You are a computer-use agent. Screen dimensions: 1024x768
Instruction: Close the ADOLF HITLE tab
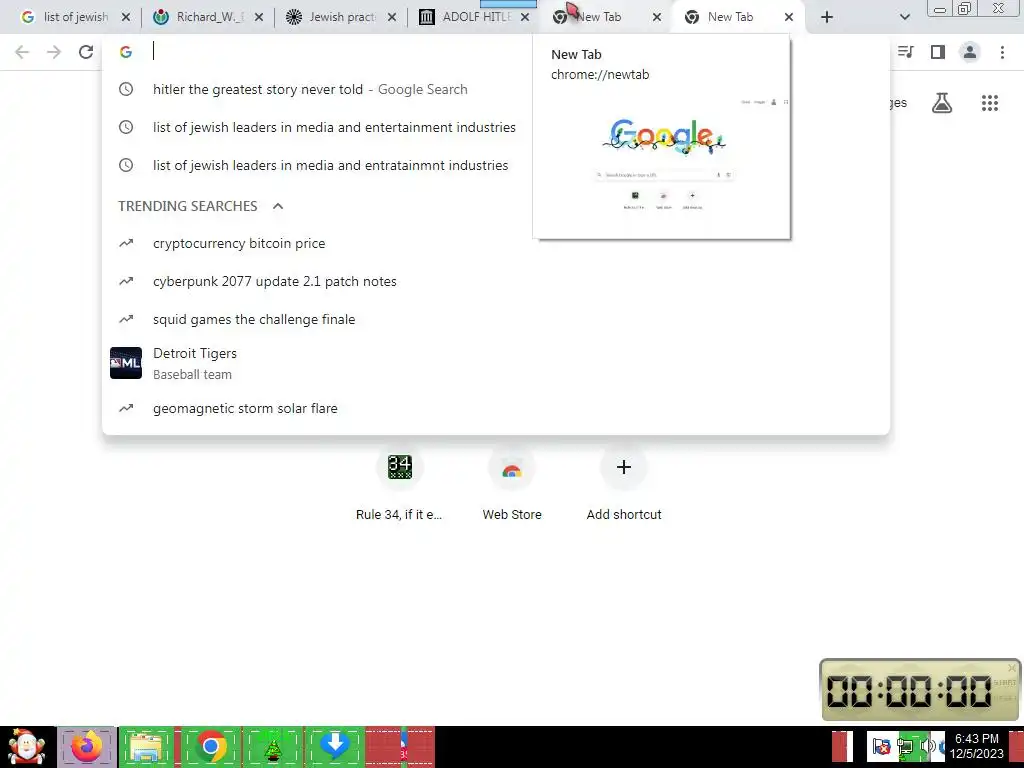pos(525,18)
